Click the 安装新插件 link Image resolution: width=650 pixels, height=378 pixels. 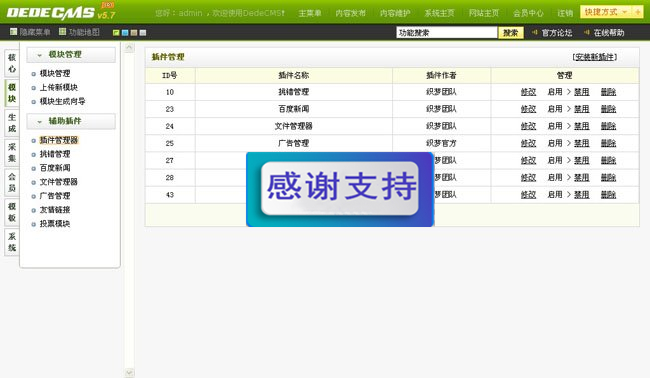(595, 57)
